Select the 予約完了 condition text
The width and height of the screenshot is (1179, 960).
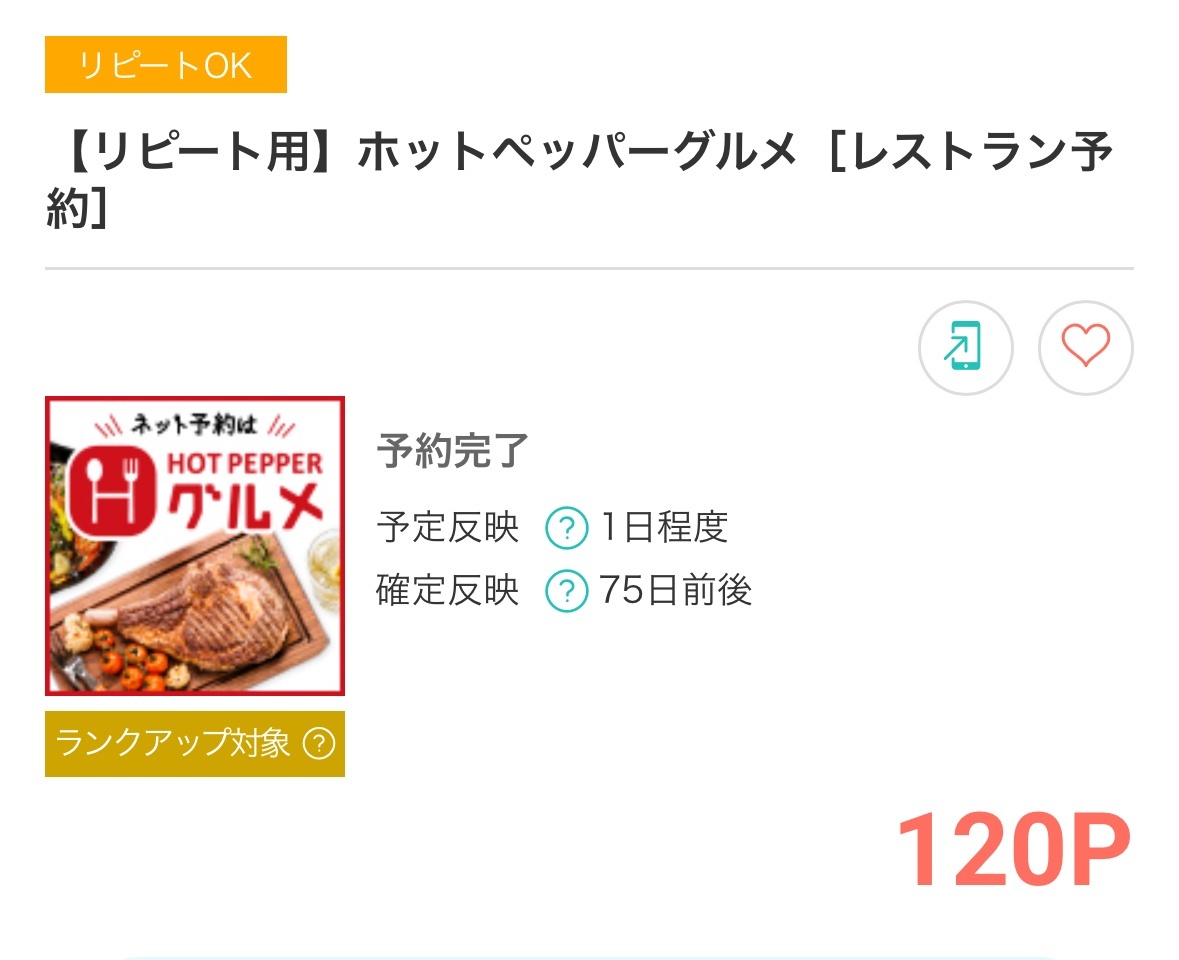(452, 452)
